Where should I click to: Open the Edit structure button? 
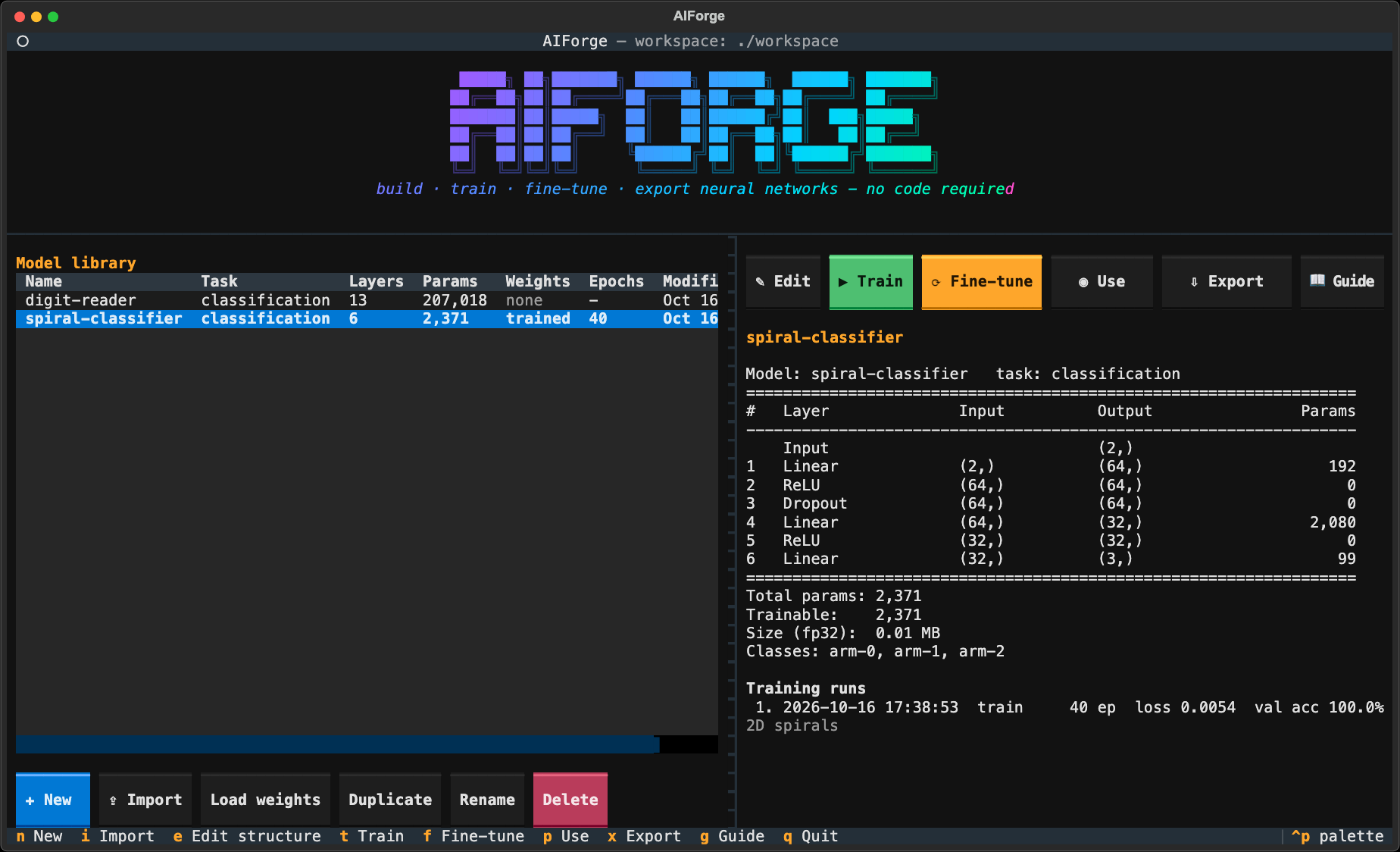point(783,281)
